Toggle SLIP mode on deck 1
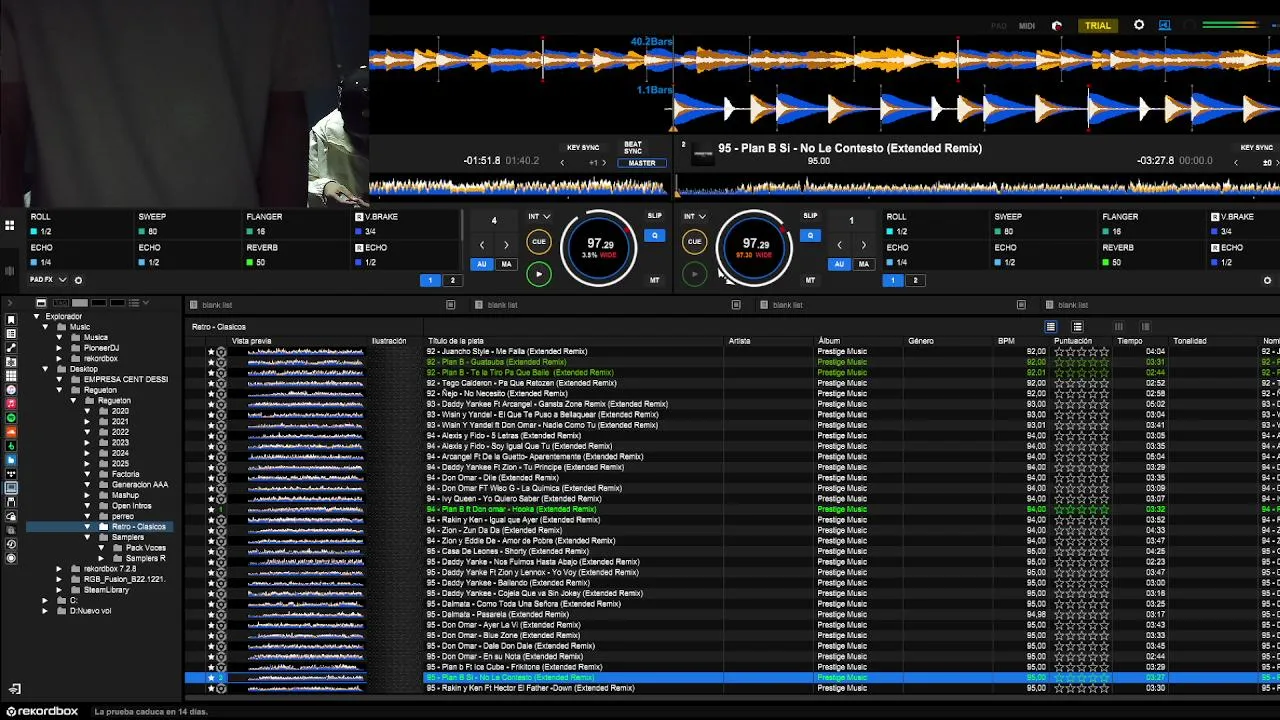This screenshot has width=1280, height=720. (654, 216)
